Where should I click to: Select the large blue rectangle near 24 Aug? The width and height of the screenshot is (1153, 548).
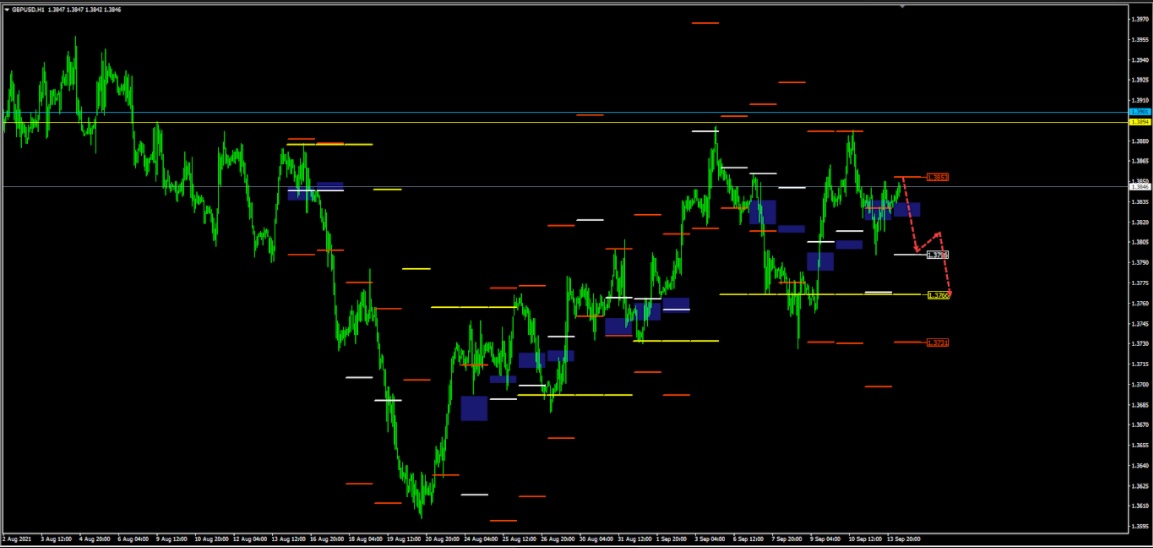(474, 408)
